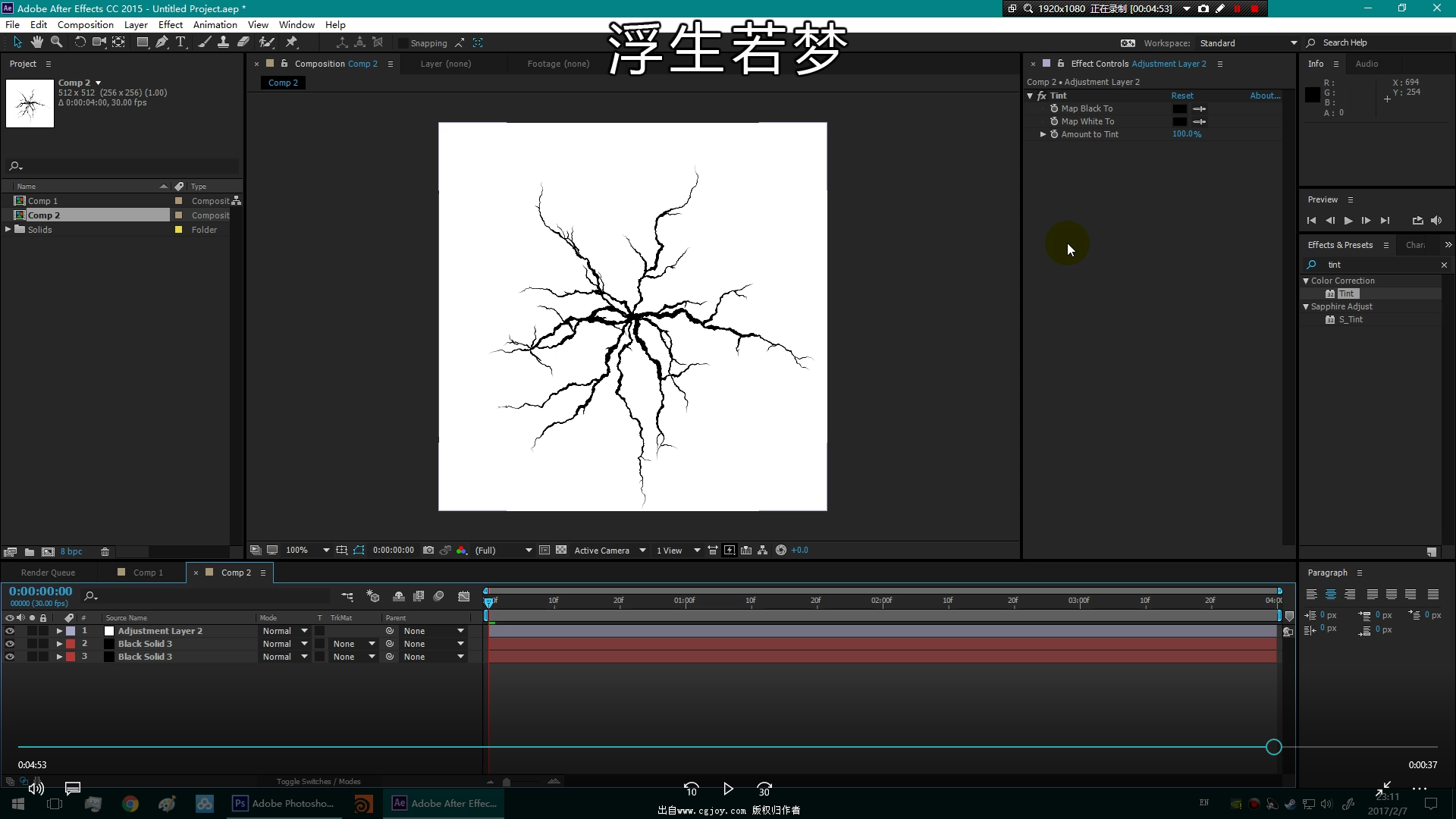Click the Draft 3D icon in timeline
1456x819 pixels.
point(373,597)
